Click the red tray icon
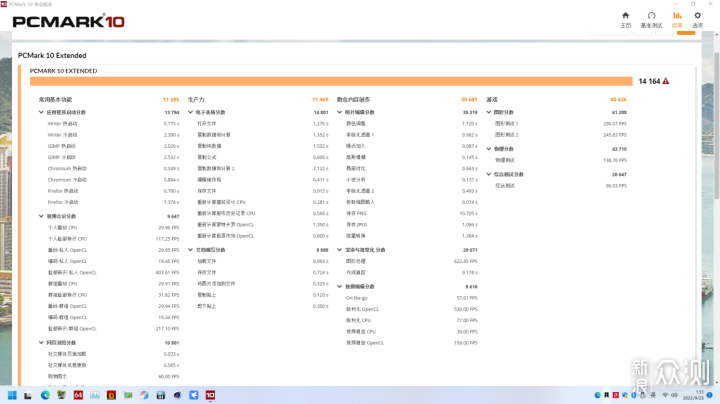Viewport: 720px width, 404px height. (x=616, y=395)
